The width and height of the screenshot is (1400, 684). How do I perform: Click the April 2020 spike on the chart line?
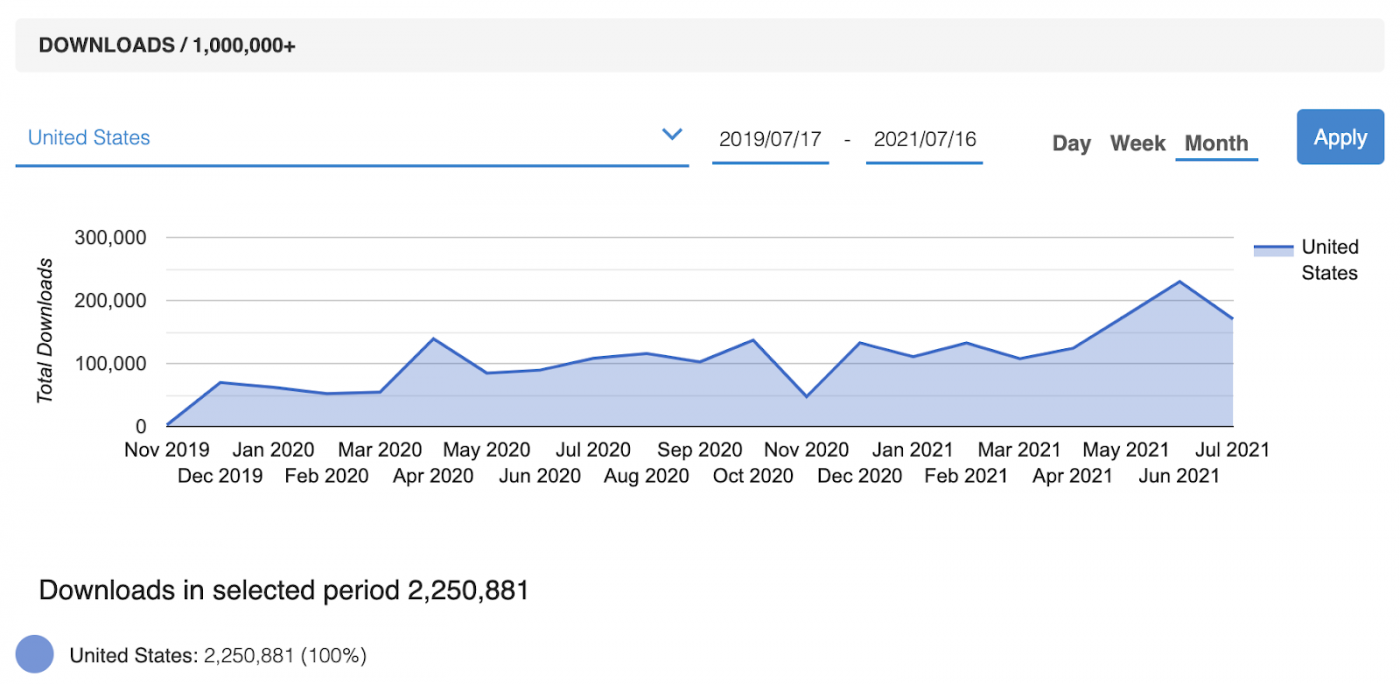coord(433,338)
